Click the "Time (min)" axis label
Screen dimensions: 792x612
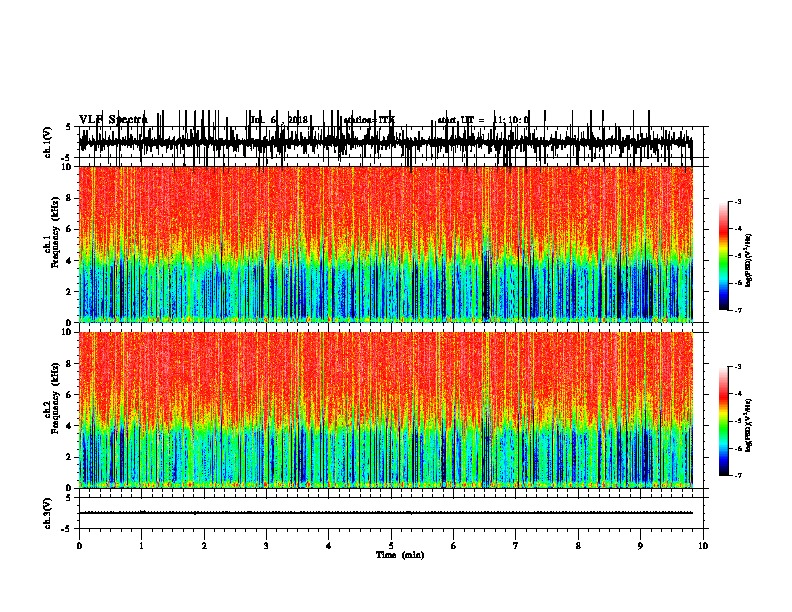[400, 555]
